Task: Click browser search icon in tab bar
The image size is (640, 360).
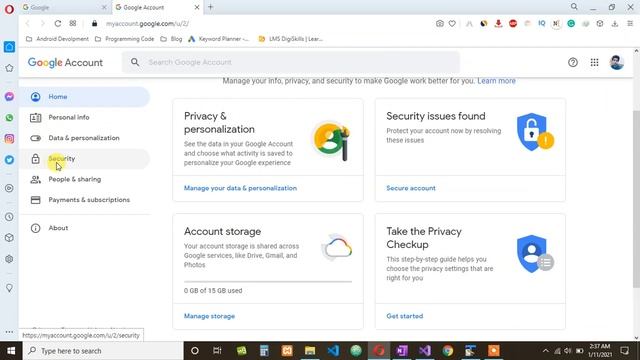Action: pos(574,7)
